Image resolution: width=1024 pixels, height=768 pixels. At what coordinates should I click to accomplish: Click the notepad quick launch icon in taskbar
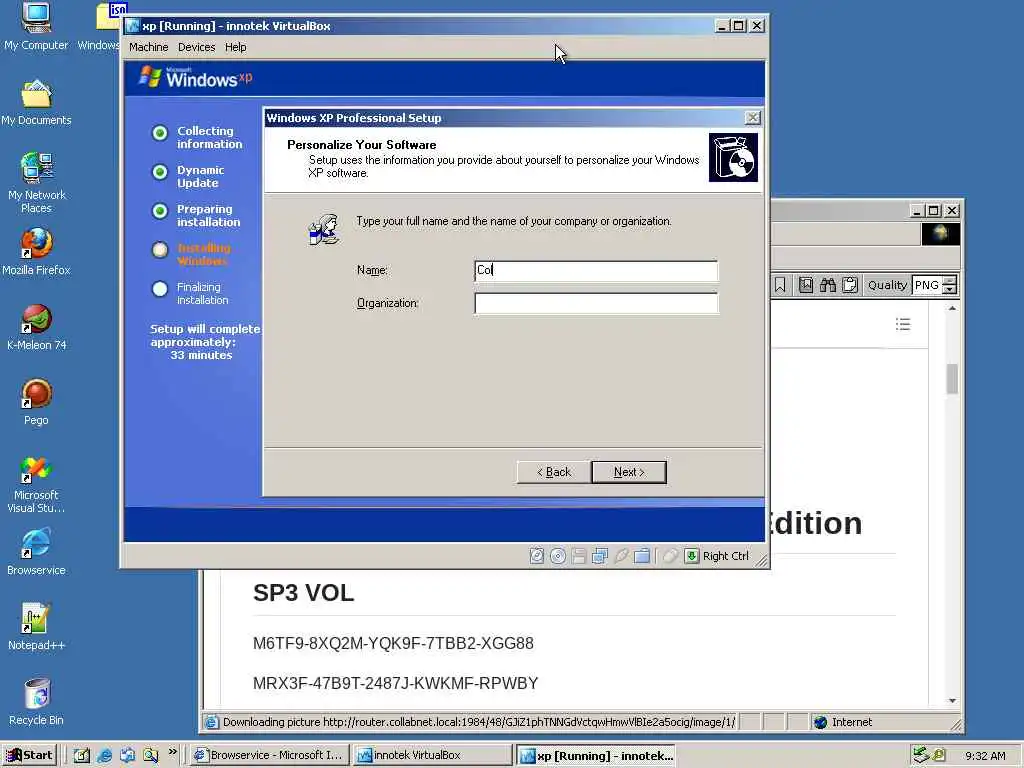[81, 755]
